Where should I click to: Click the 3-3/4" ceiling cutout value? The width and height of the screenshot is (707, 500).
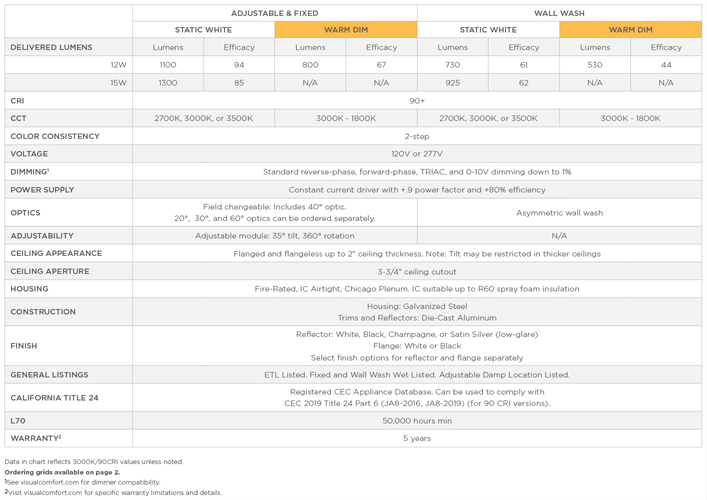[x=416, y=271]
